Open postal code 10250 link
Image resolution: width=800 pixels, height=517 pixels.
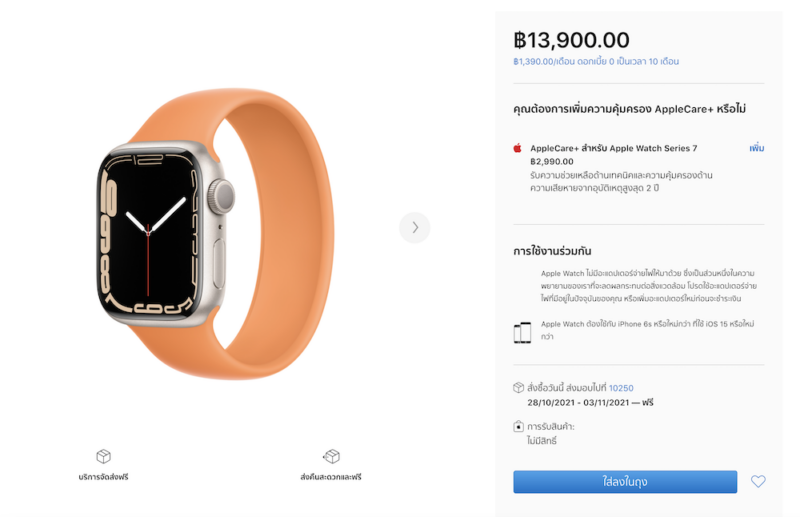[x=621, y=388]
